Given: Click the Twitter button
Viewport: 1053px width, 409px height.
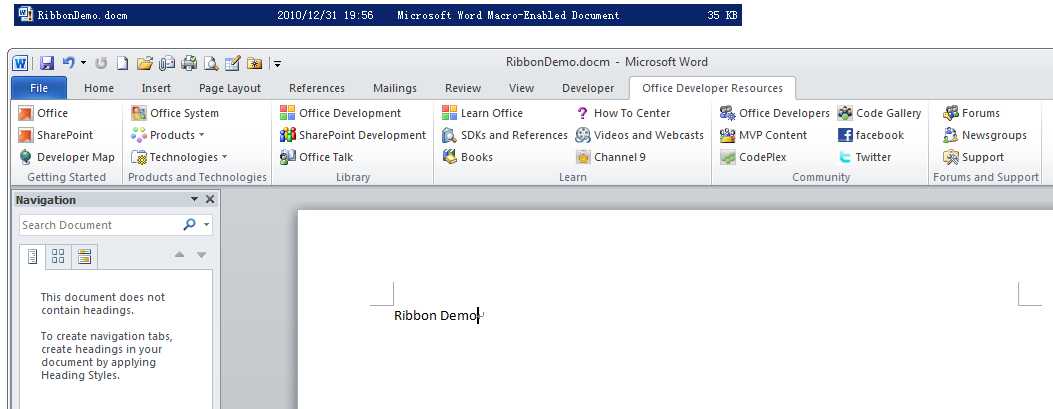Looking at the screenshot, I should (864, 157).
